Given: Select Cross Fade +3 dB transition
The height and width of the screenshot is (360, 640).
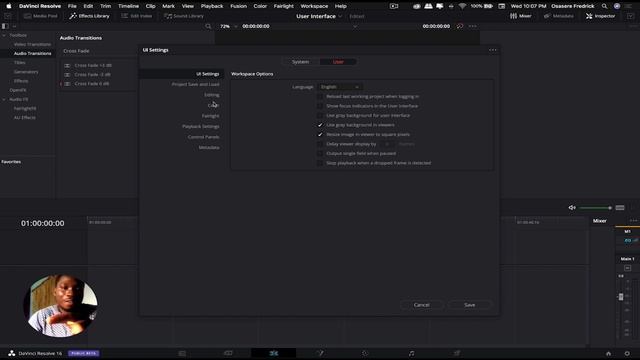Looking at the screenshot, I should (x=93, y=66).
